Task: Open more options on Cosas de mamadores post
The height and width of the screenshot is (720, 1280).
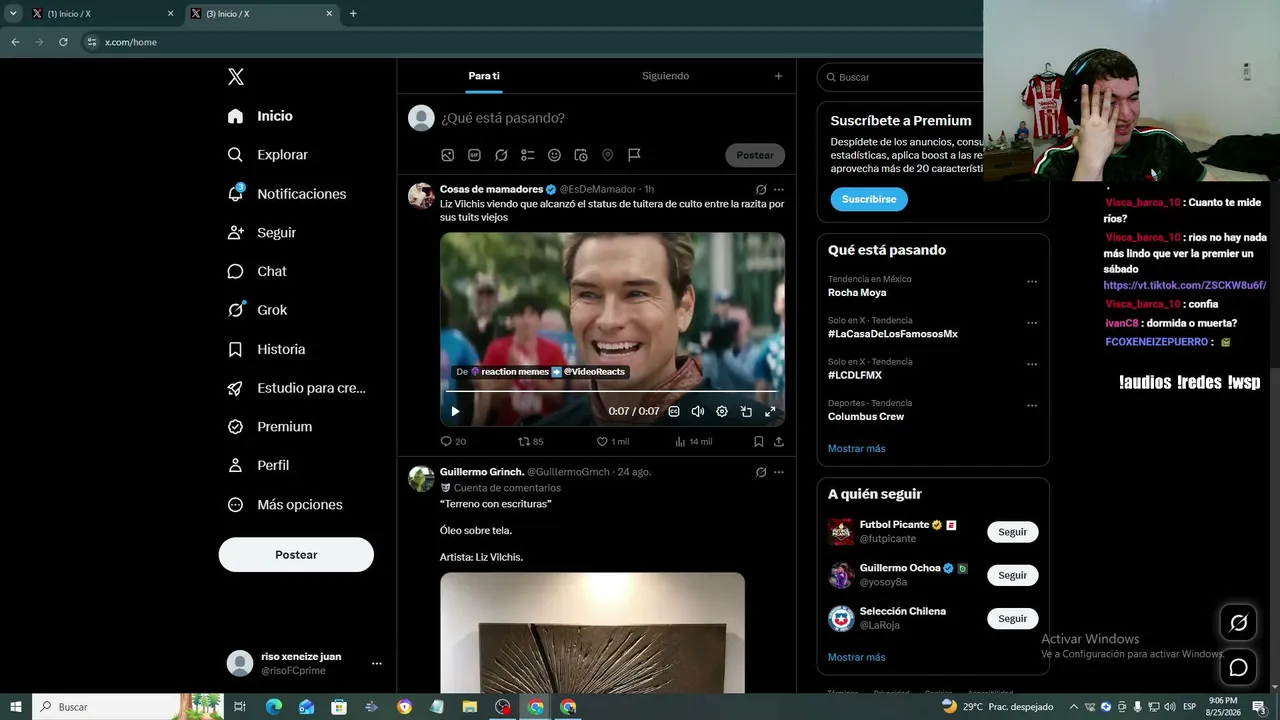Action: pyautogui.click(x=779, y=190)
